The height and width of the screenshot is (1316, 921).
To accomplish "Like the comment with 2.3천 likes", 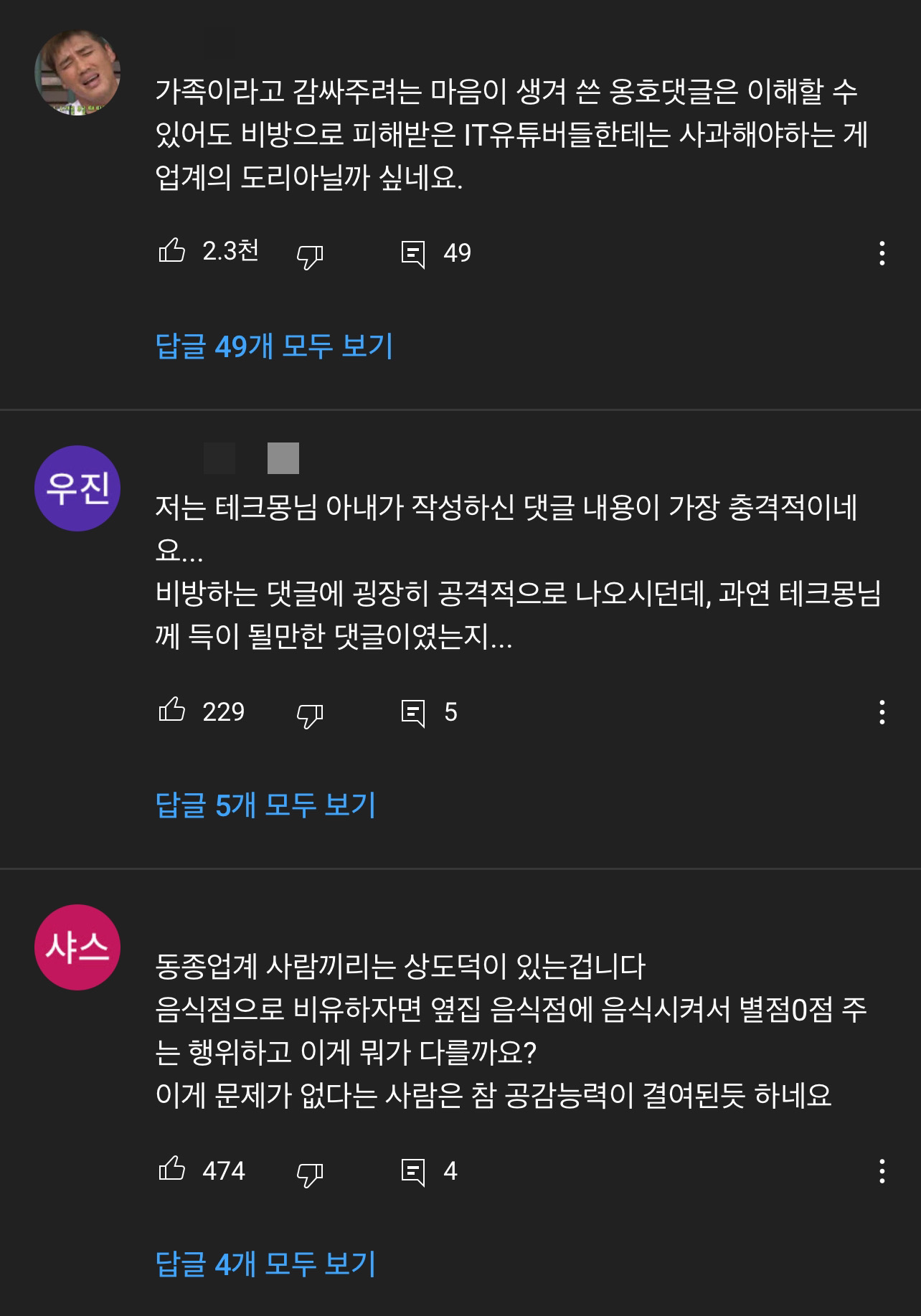I will tap(171, 252).
